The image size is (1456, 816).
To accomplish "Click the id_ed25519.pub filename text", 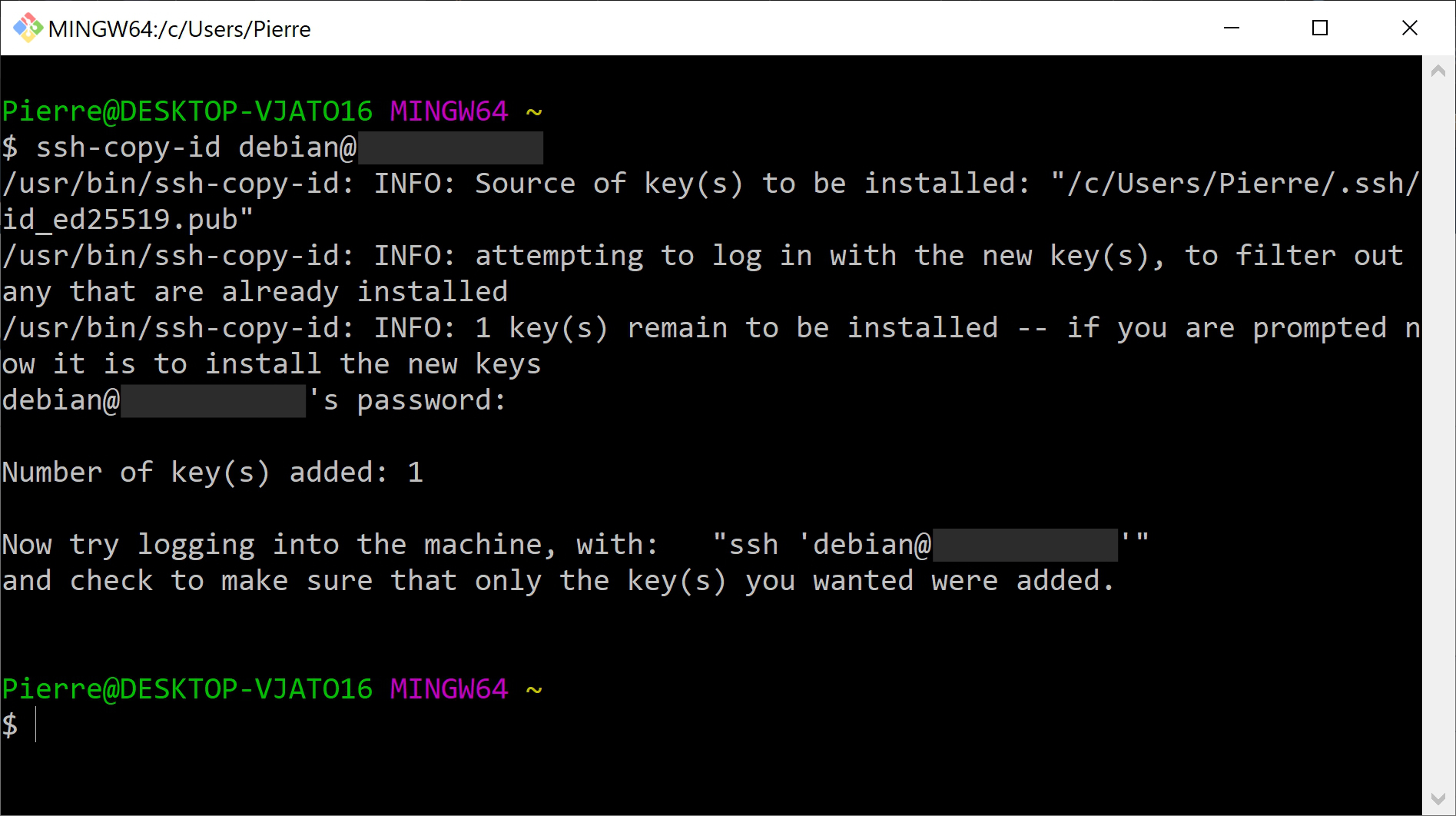I will point(128,220).
